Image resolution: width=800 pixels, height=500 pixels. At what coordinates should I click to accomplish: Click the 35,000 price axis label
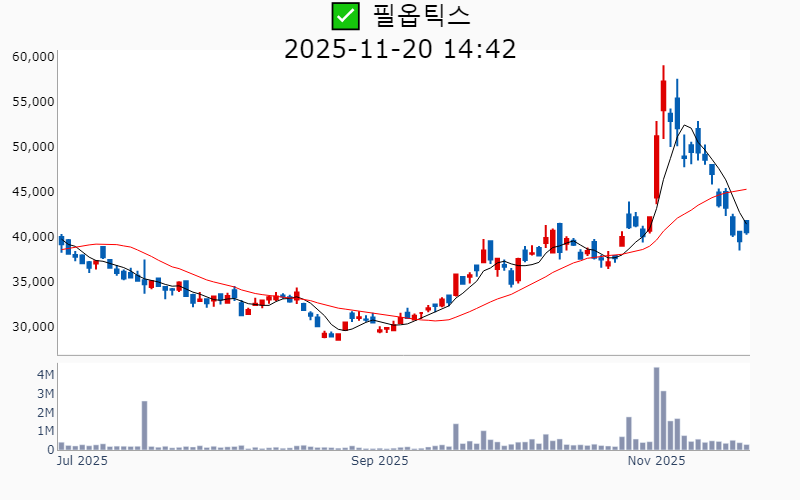tap(32, 282)
